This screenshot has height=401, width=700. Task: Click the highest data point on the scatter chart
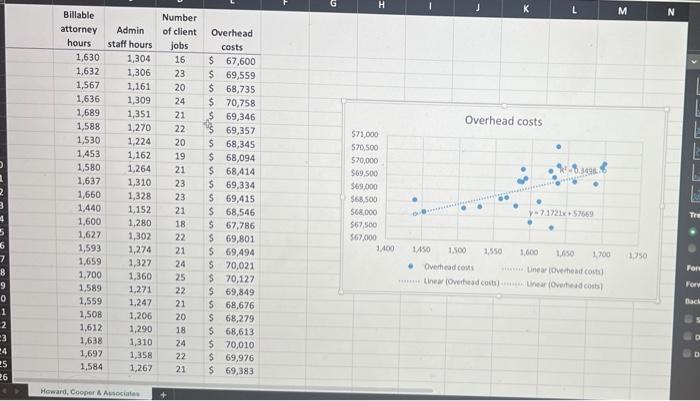tap(558, 146)
